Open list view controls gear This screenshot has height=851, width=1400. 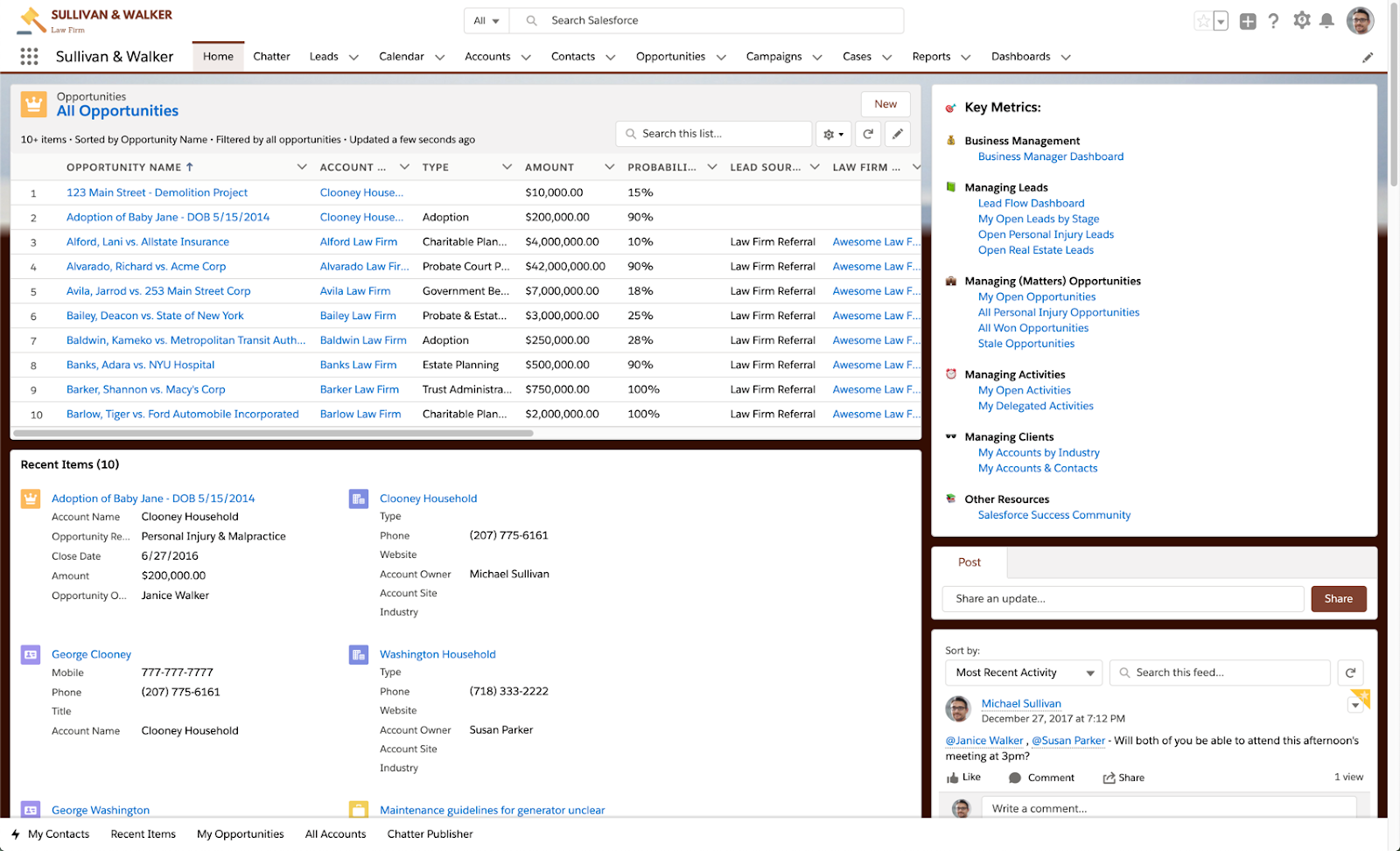pyautogui.click(x=833, y=134)
